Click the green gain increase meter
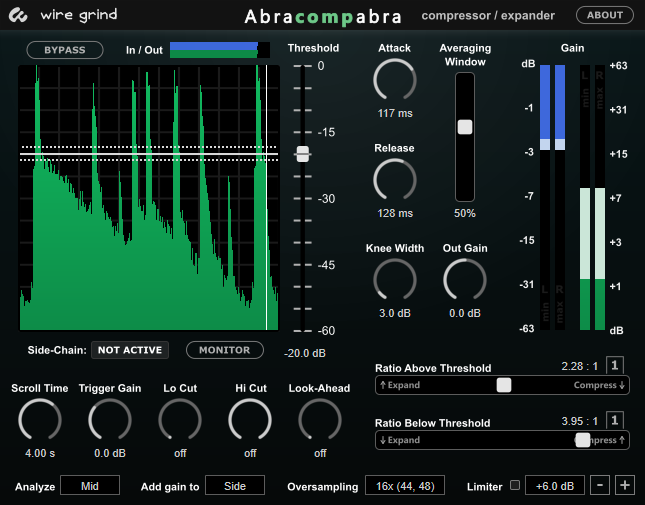The width and height of the screenshot is (645, 505). click(x=592, y=197)
